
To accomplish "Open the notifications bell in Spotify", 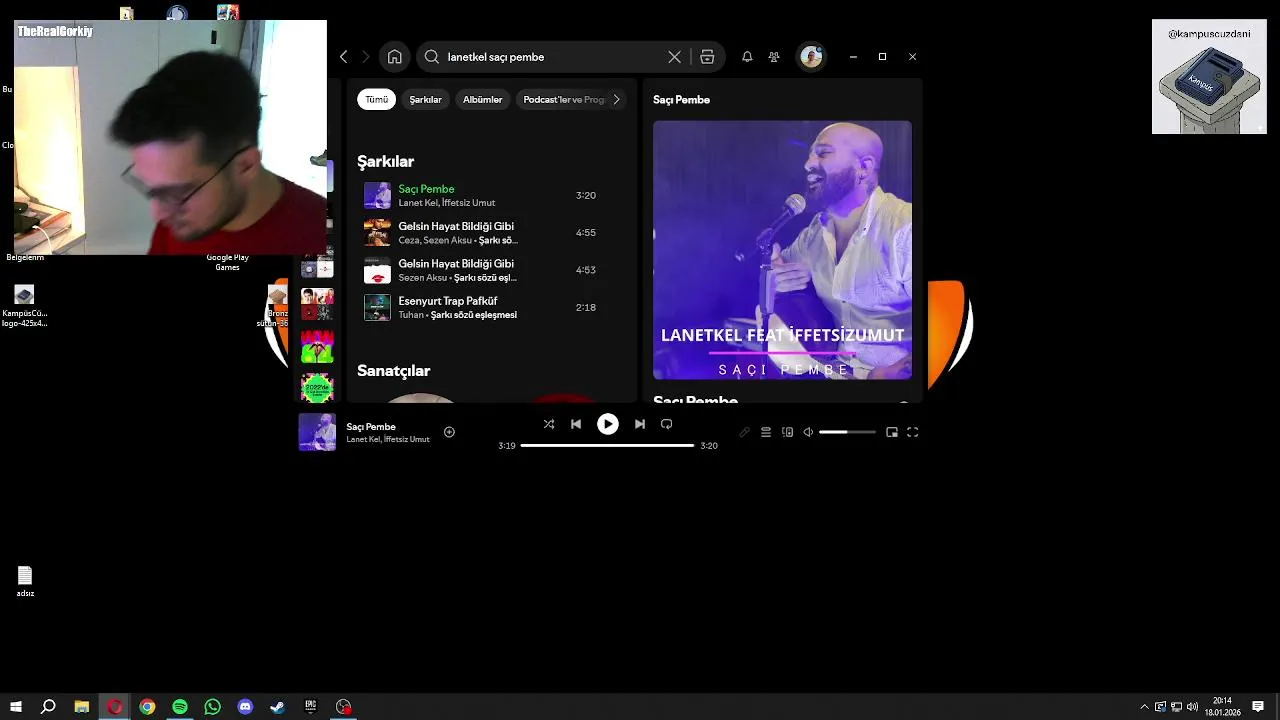I will coord(747,57).
